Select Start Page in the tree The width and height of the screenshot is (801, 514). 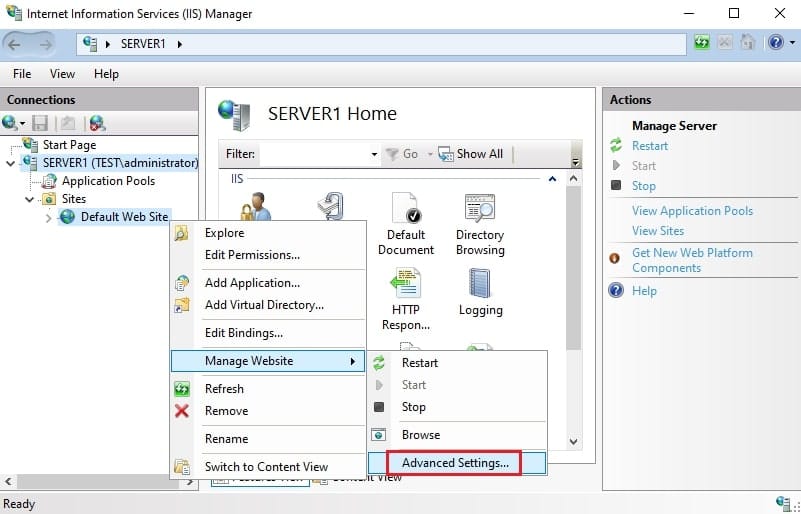click(x=69, y=145)
